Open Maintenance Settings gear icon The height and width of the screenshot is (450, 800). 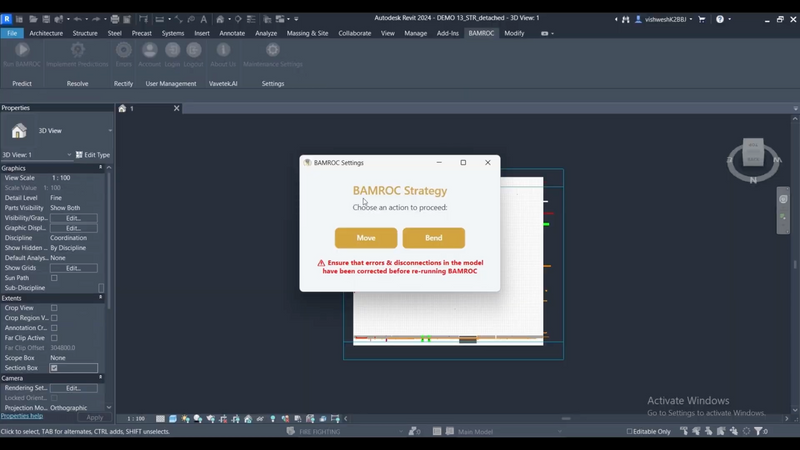coord(273,50)
